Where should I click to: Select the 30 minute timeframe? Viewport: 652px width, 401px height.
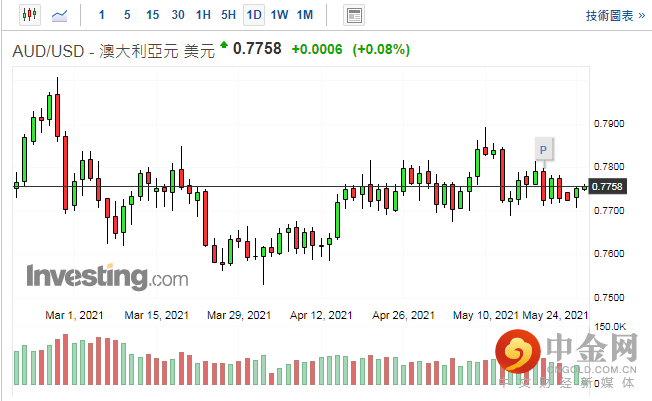pos(178,15)
